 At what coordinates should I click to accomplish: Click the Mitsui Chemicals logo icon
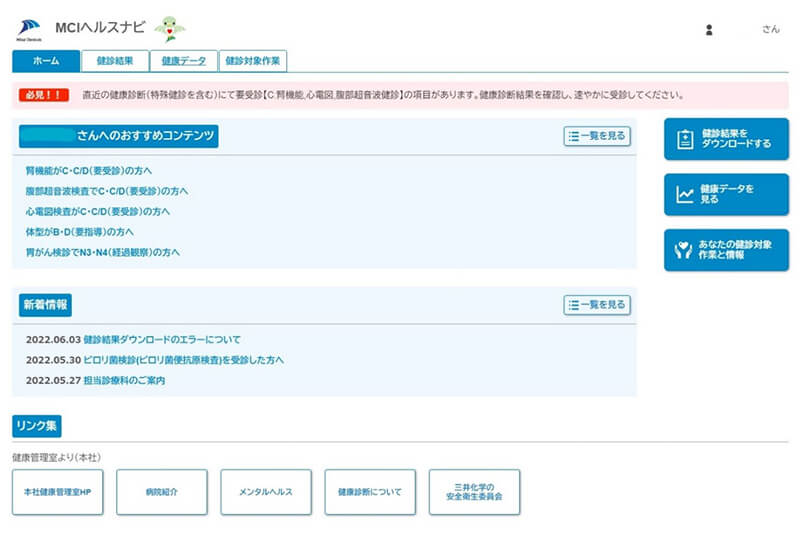tap(28, 28)
